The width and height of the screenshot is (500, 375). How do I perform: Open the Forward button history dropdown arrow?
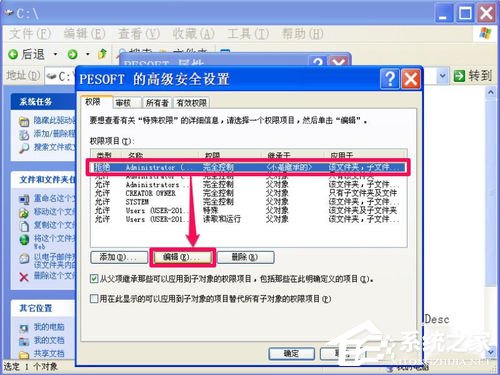88,54
